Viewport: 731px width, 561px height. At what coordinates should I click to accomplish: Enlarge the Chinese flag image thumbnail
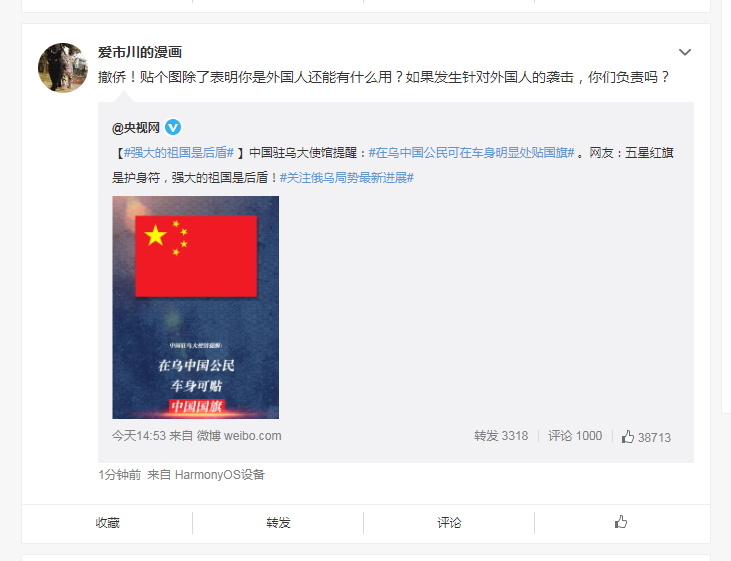pyautogui.click(x=195, y=307)
